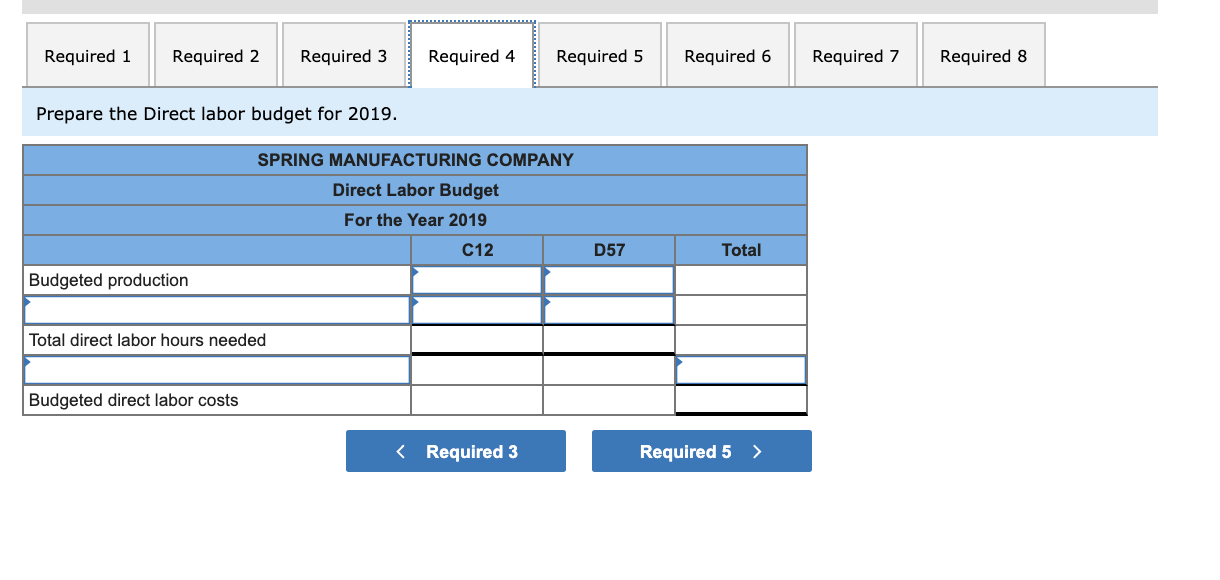Open blank row label dropdown below Total direct labor hours
Viewport: 1220px width, 580px height.
[x=217, y=370]
